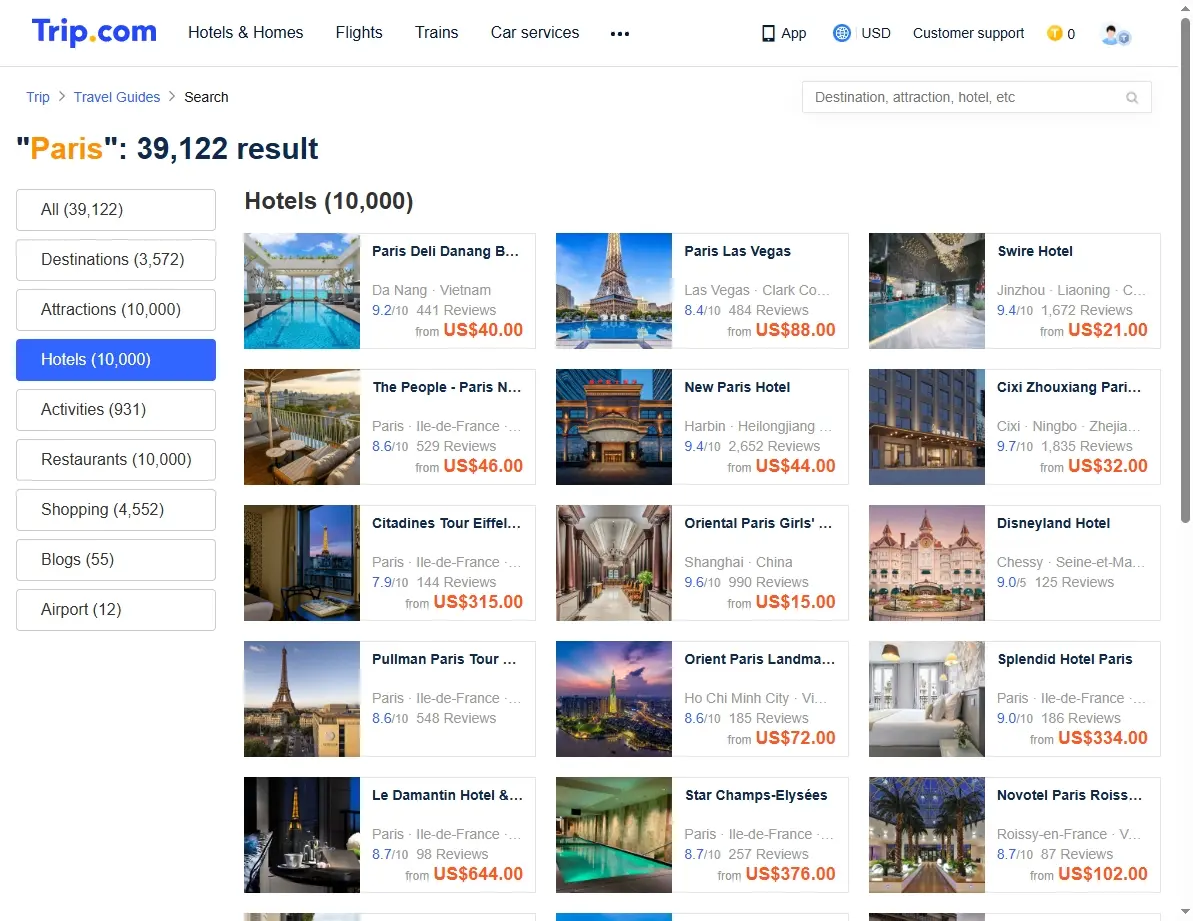
Task: Click Swire Hotel title
Action: pos(1035,251)
